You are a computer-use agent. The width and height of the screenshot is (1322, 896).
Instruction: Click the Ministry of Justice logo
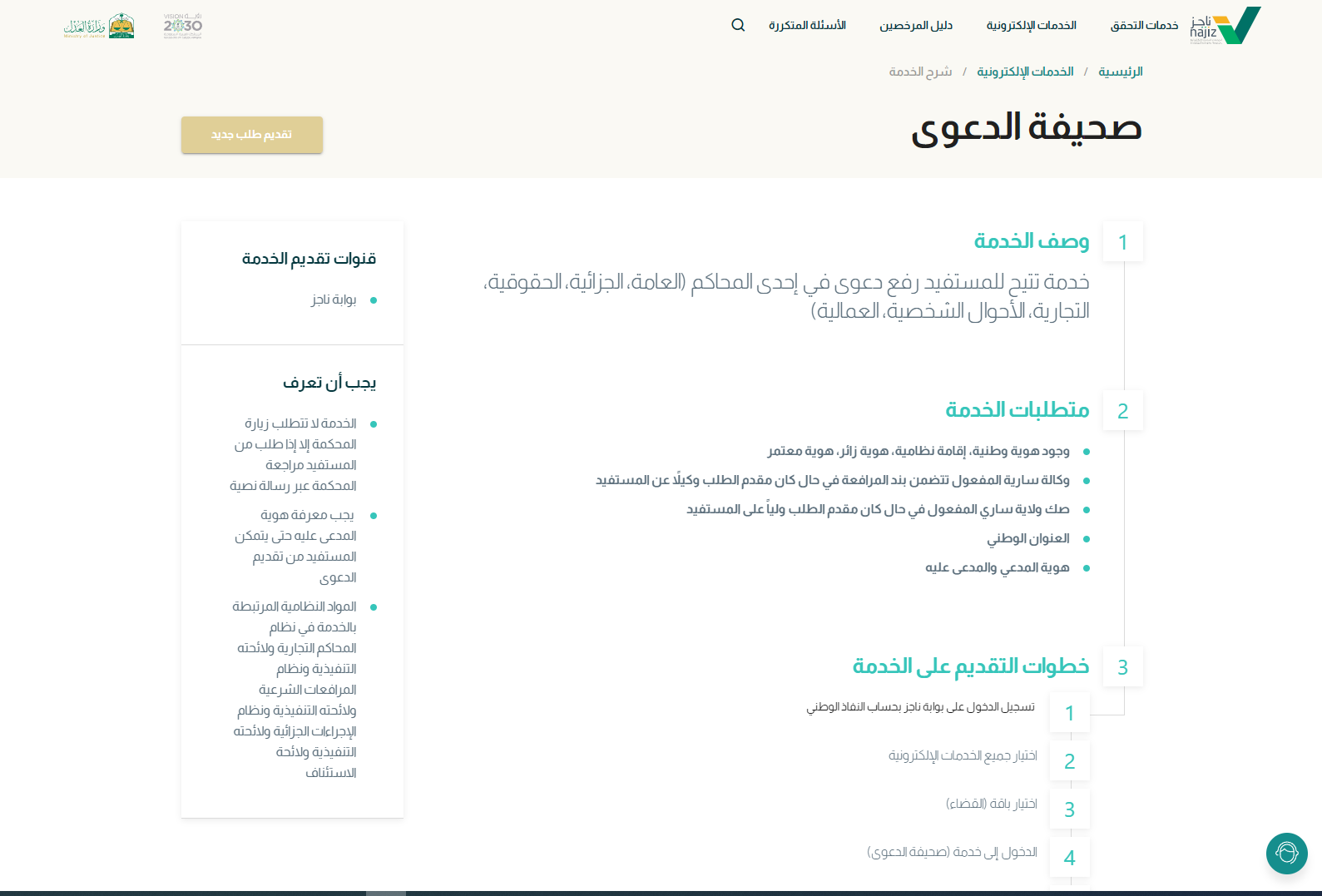(99, 26)
